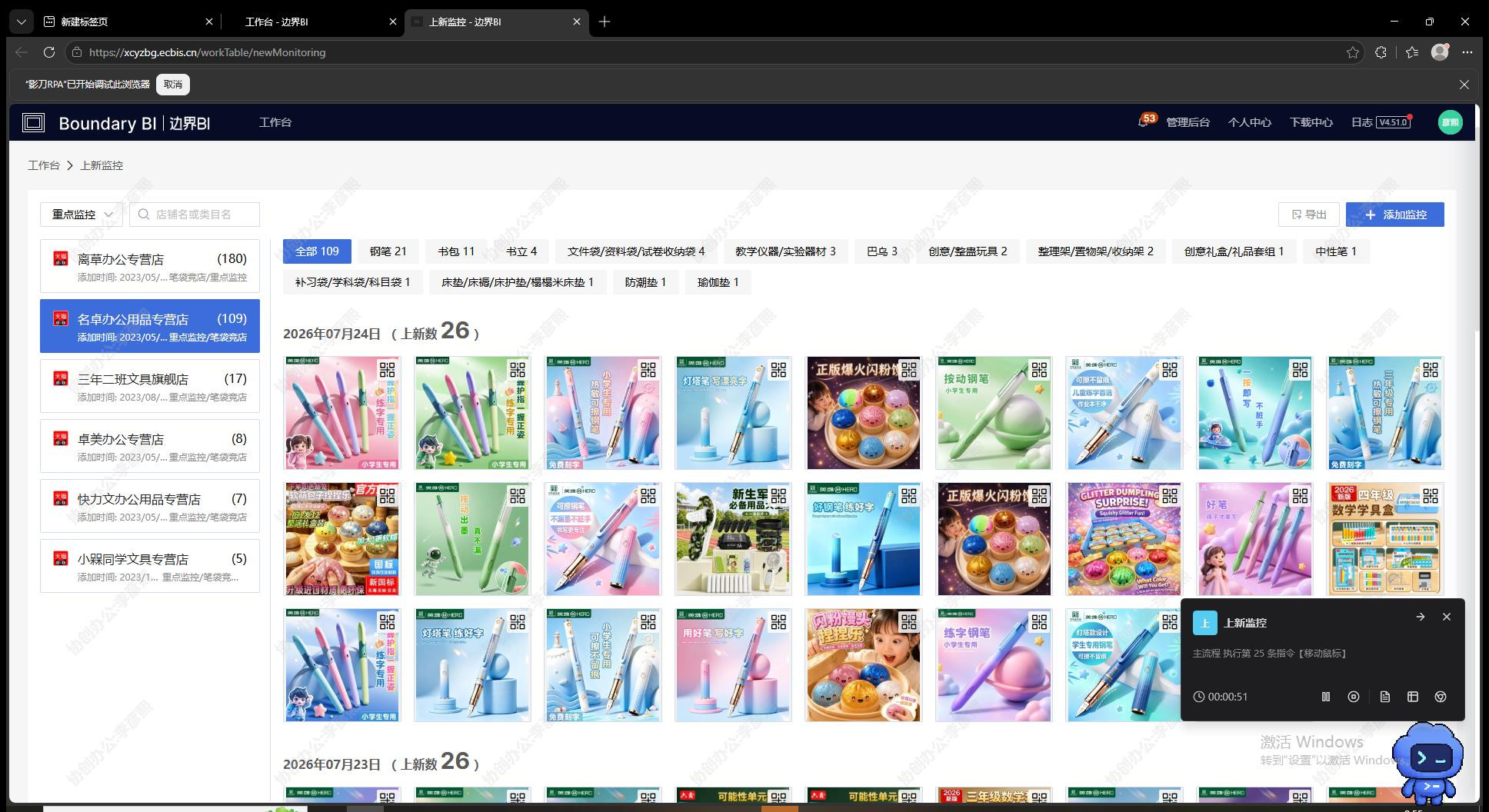
Task: Open the browser settings and more menu
Action: (1467, 52)
